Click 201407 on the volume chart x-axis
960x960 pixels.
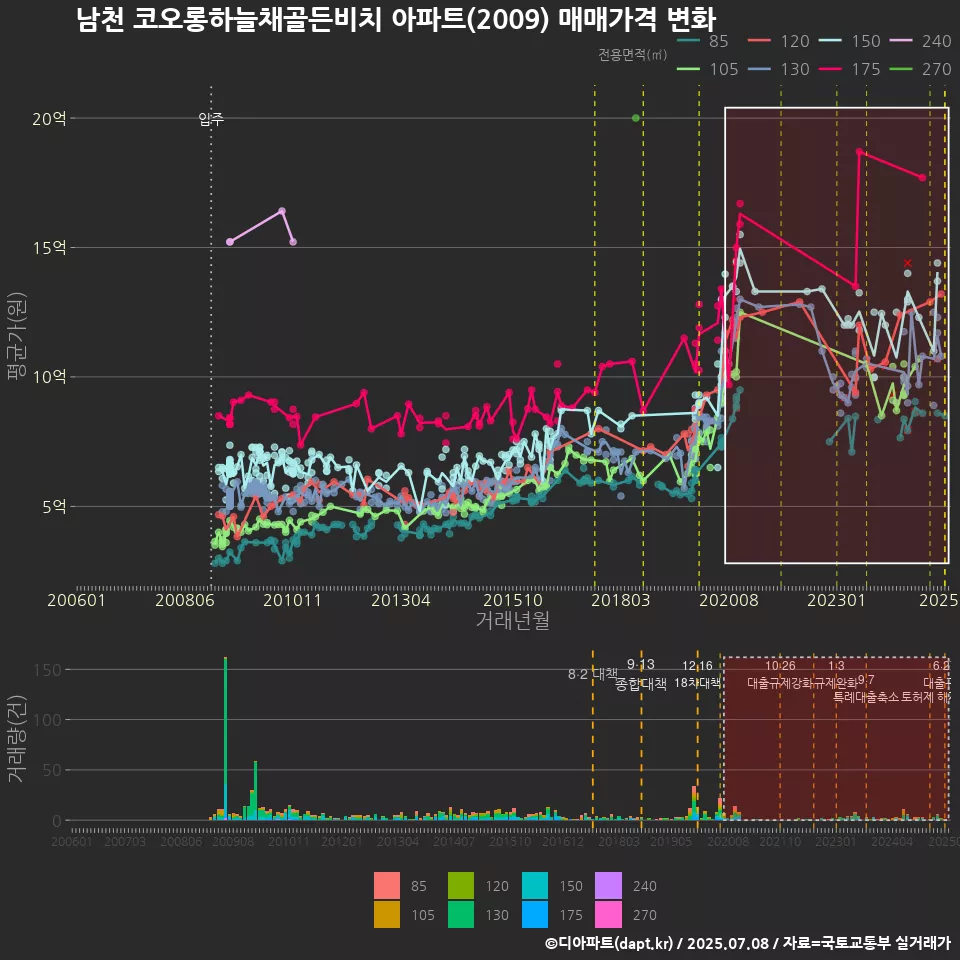454,841
